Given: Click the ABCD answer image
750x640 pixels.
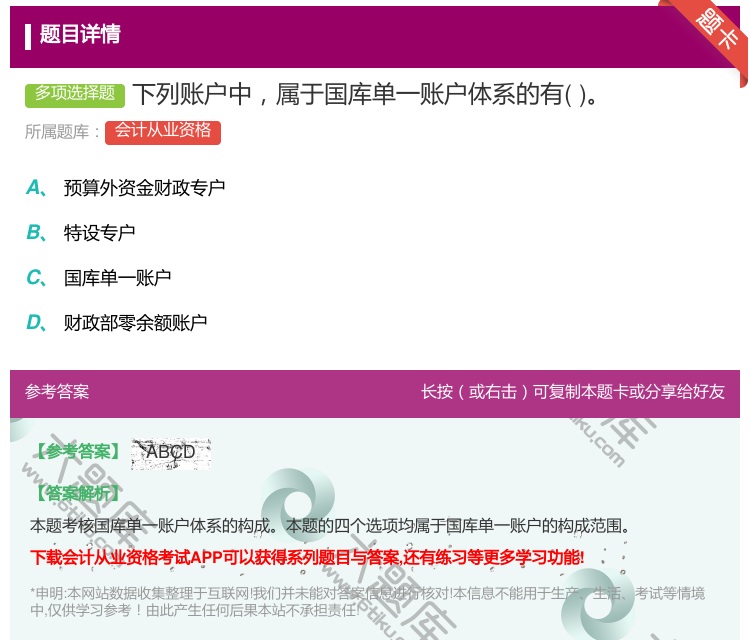Looking at the screenshot, I should click(171, 453).
